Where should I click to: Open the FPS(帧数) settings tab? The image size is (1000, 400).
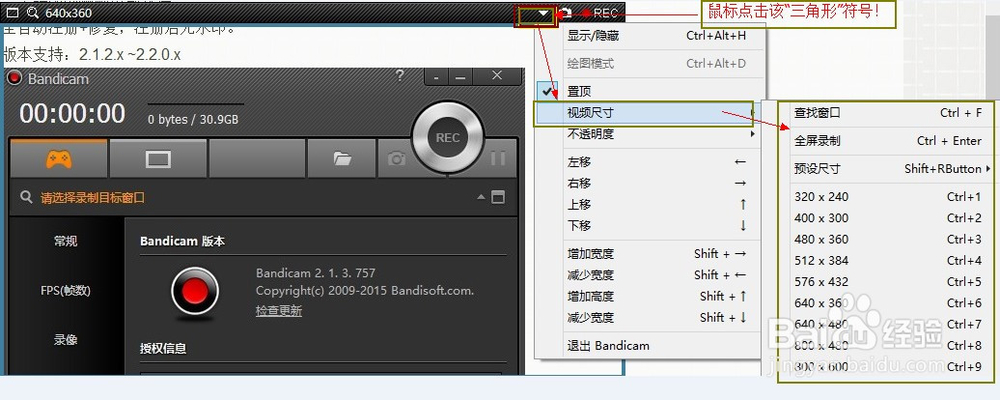click(66, 291)
